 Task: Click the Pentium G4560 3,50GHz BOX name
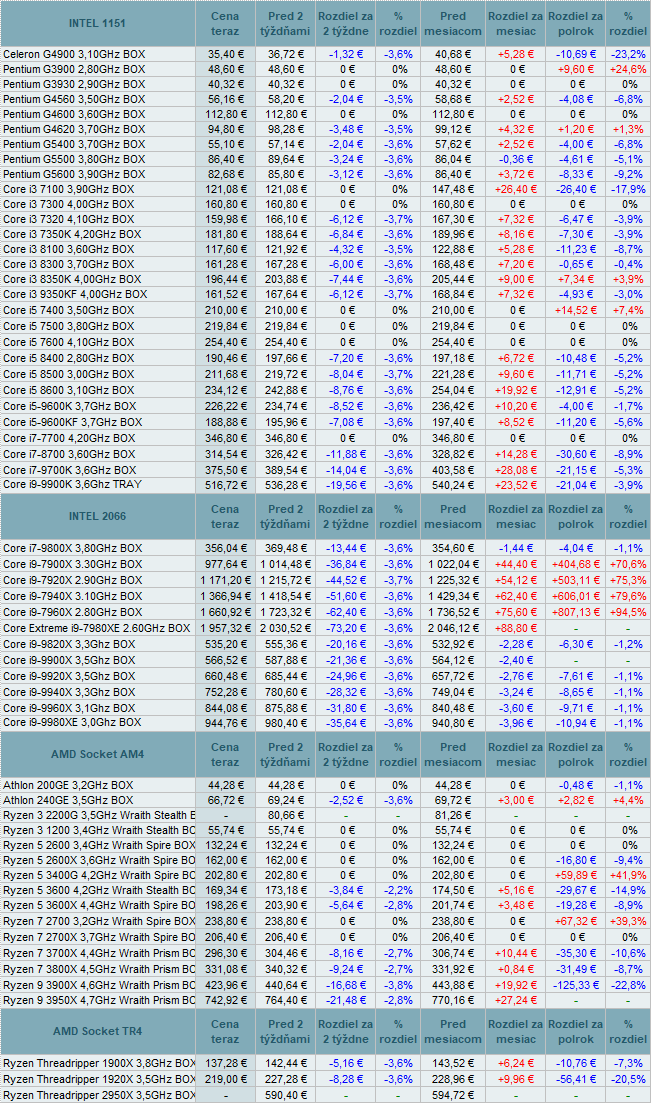74,99
